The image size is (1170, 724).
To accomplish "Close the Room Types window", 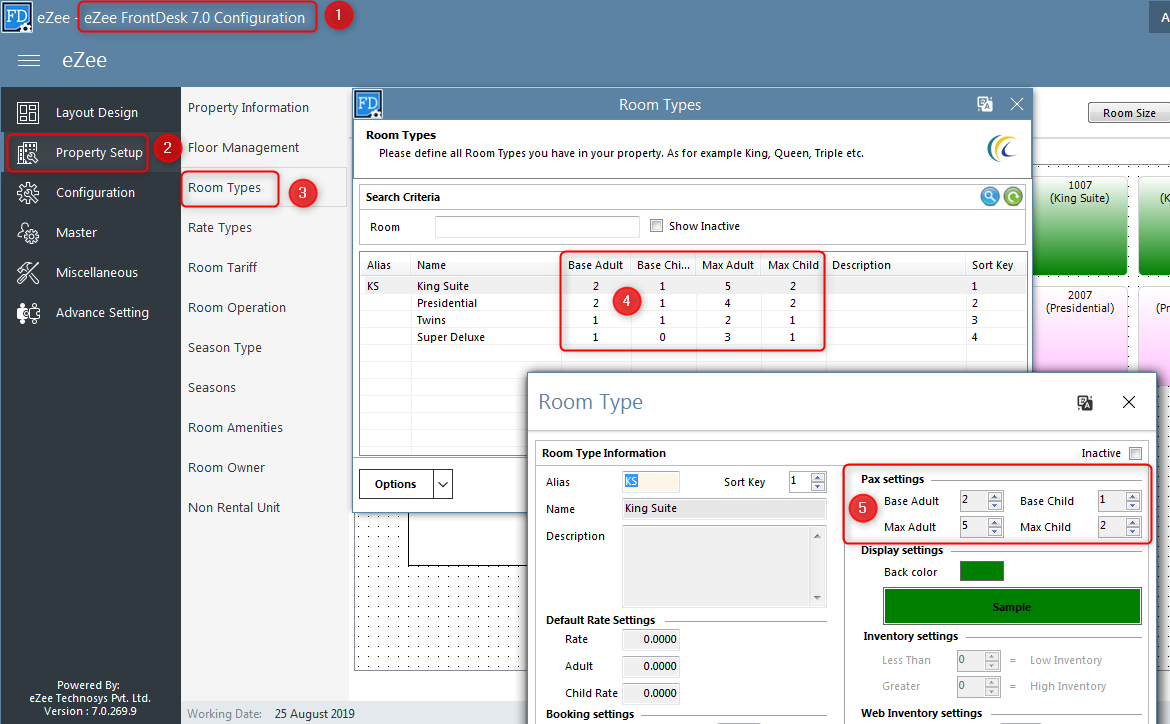I will (1016, 104).
